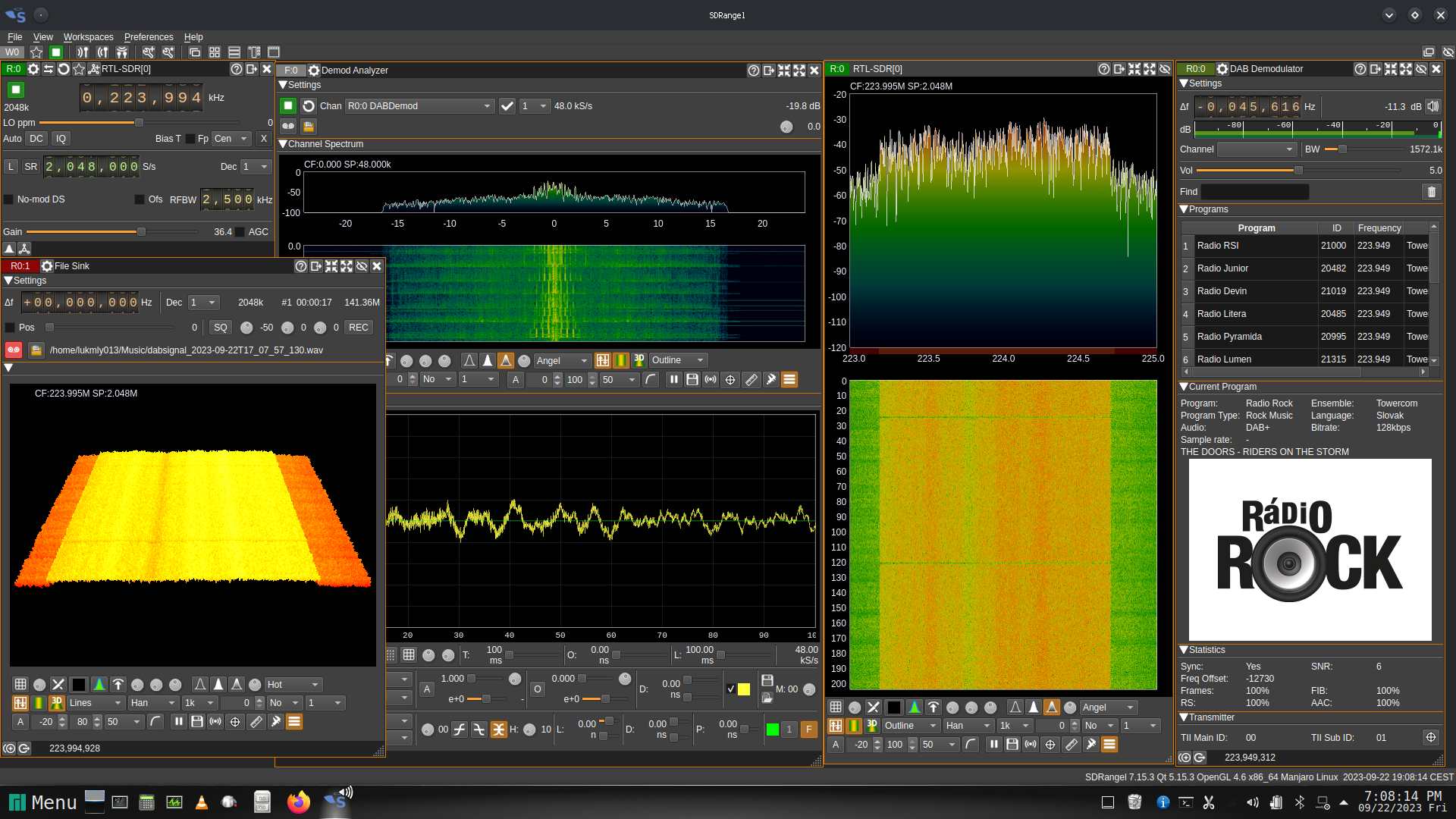Open the Preferences menu
1456x819 pixels.
click(149, 36)
